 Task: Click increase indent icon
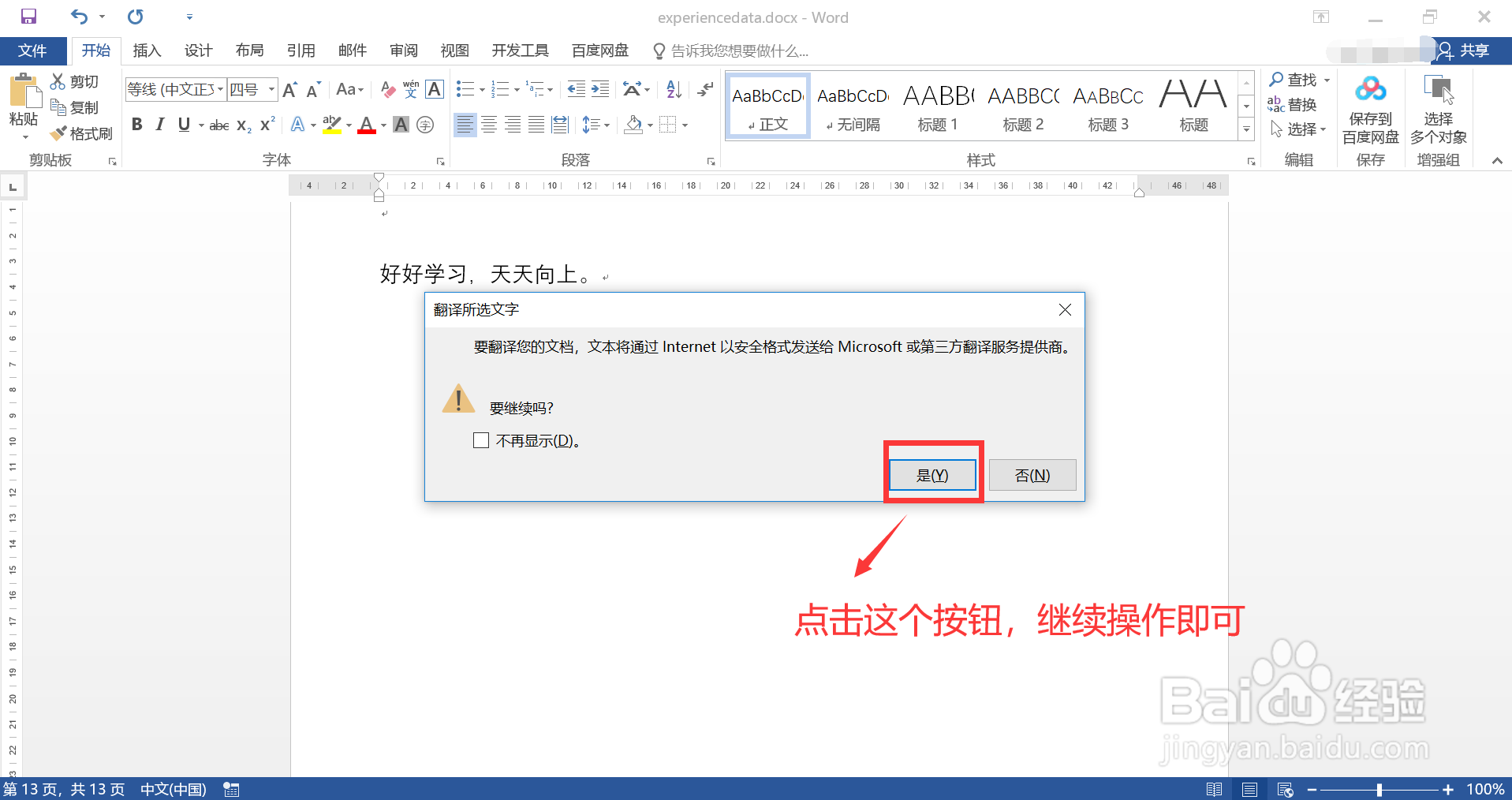(x=600, y=89)
